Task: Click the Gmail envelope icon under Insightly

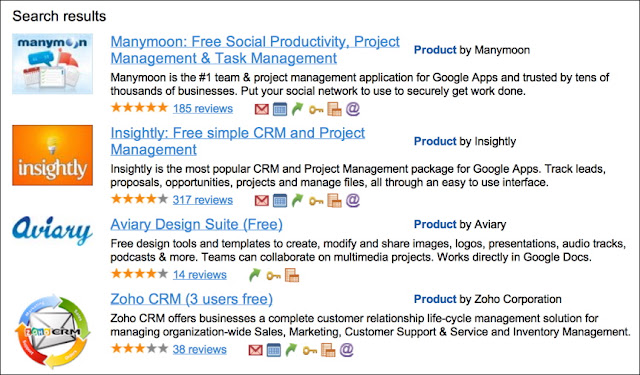Action: tap(262, 201)
